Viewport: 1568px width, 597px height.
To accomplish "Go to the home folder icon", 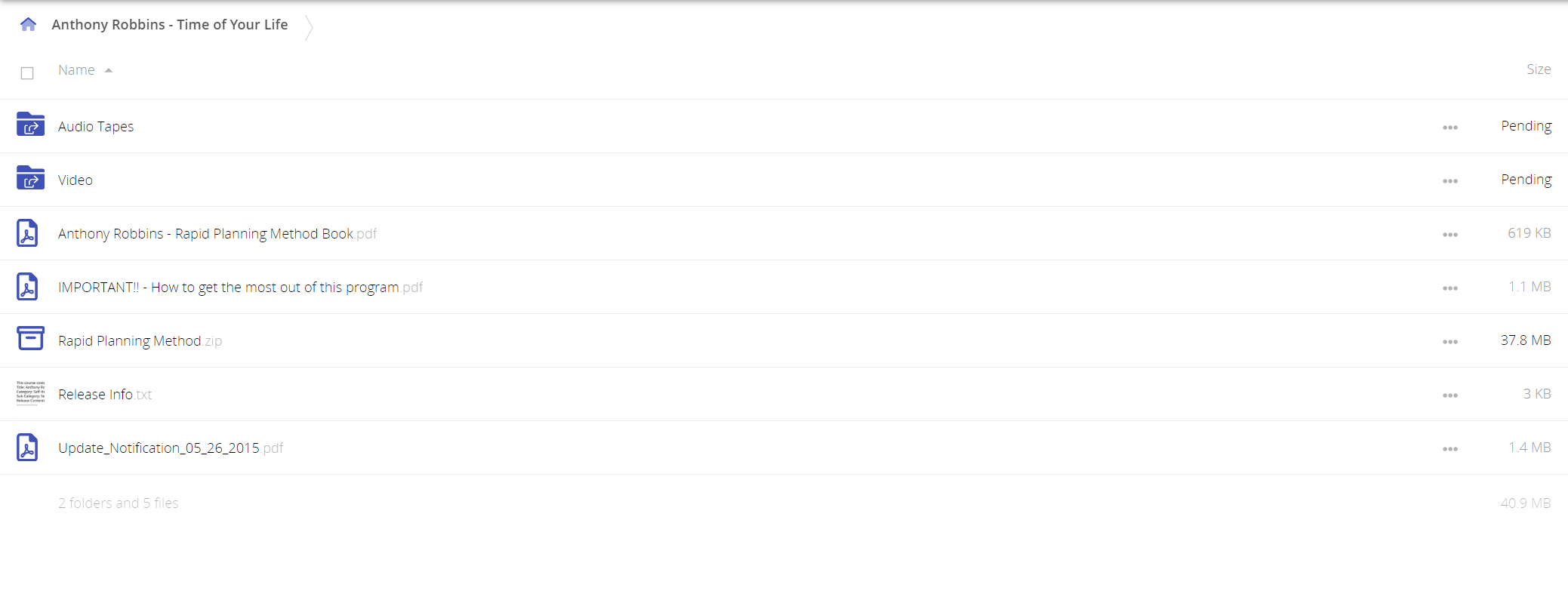I will click(28, 24).
